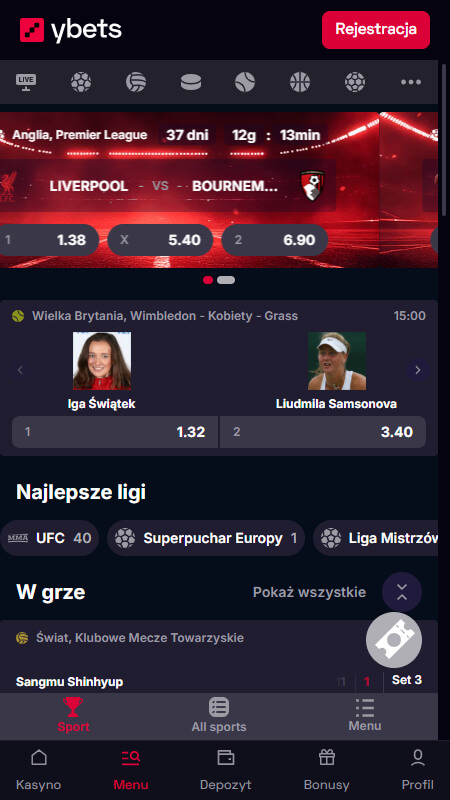Select Liudmila Samsonova odds 3.40
Image resolution: width=450 pixels, height=800 pixels.
(x=323, y=432)
